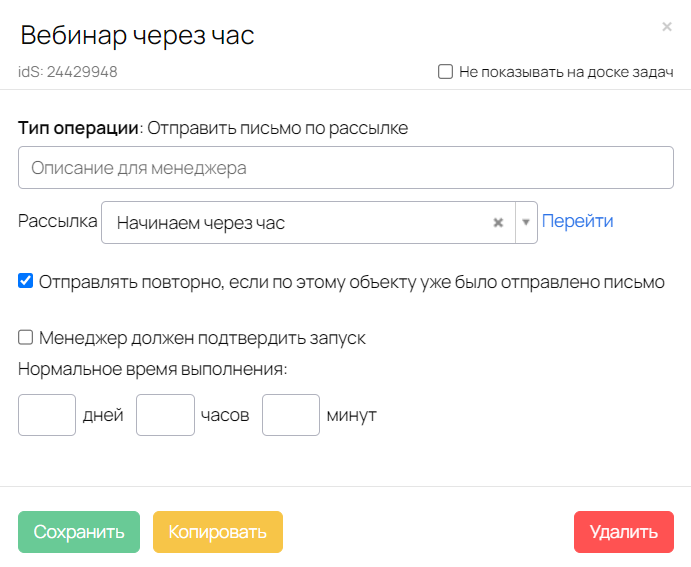This screenshot has height=567, width=691.
Task: Open the 'Начинаем через час' combo box
Action: tap(300, 223)
